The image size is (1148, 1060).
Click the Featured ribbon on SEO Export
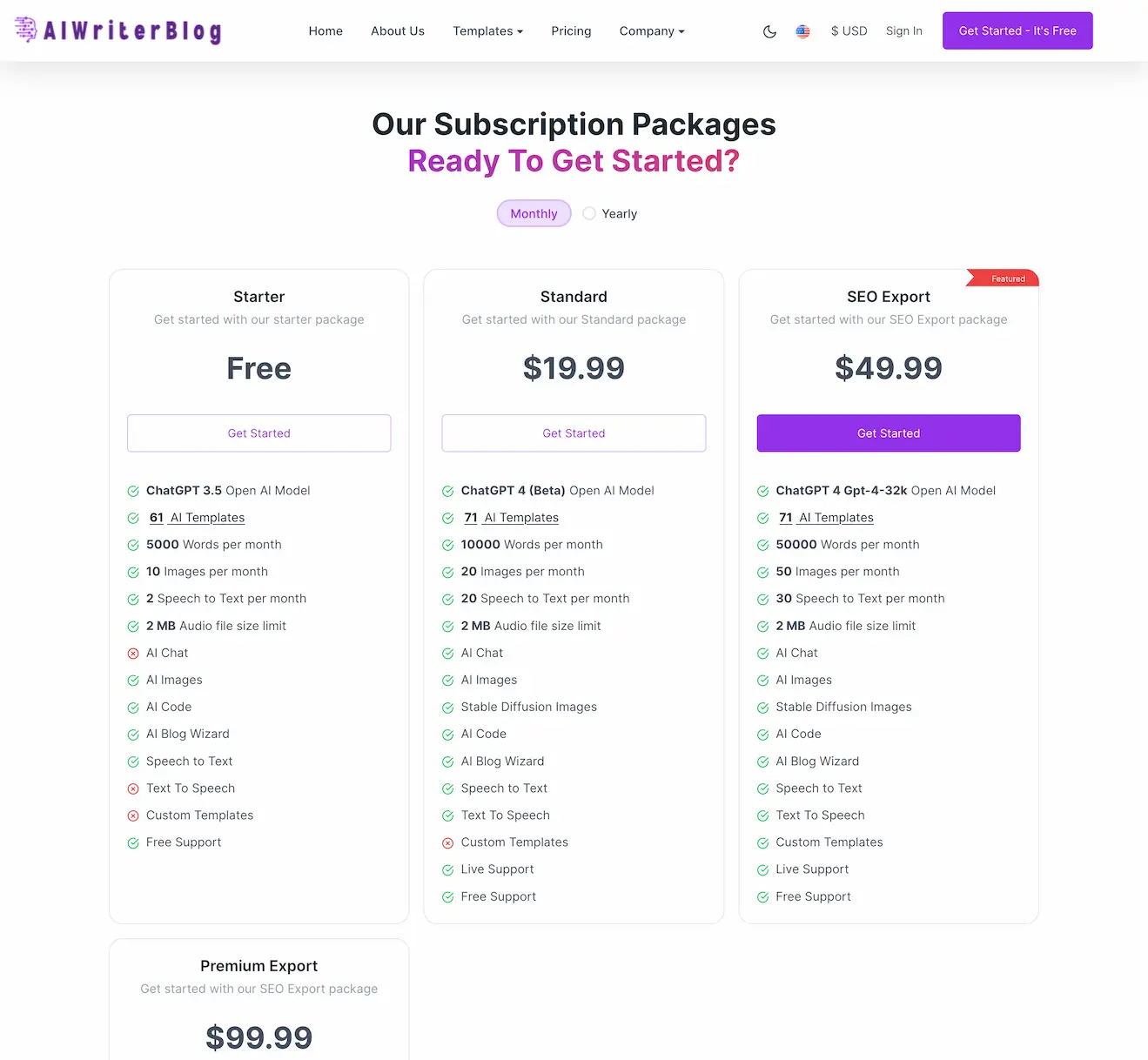(1003, 278)
